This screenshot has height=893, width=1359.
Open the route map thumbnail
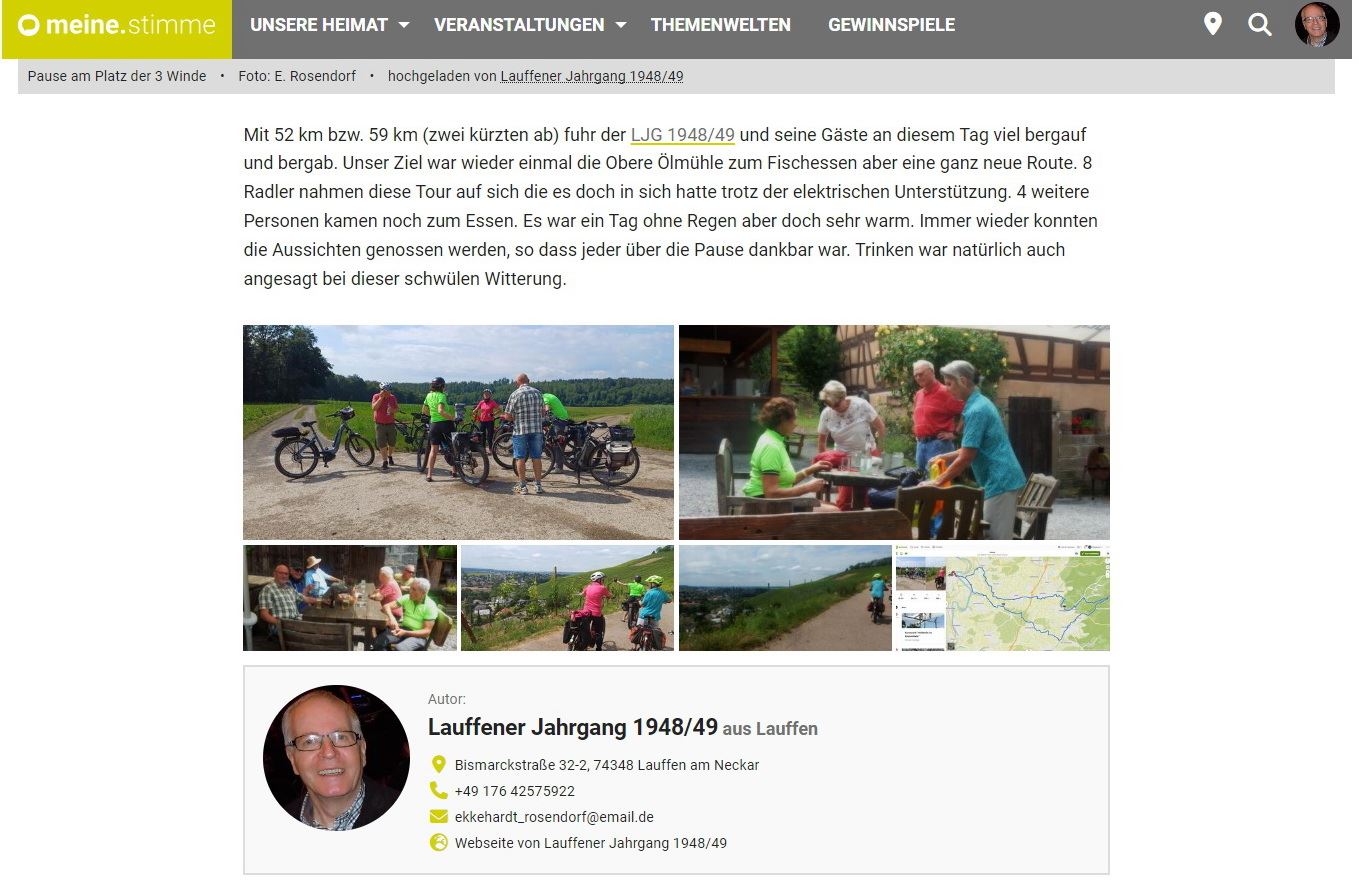pos(1002,598)
